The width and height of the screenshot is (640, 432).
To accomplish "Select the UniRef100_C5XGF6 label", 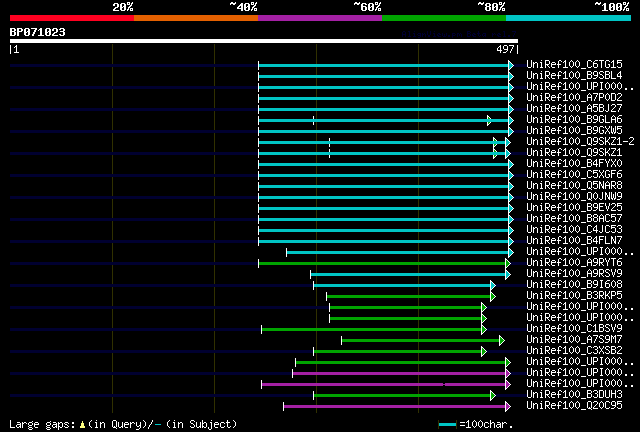I will coord(574,174).
